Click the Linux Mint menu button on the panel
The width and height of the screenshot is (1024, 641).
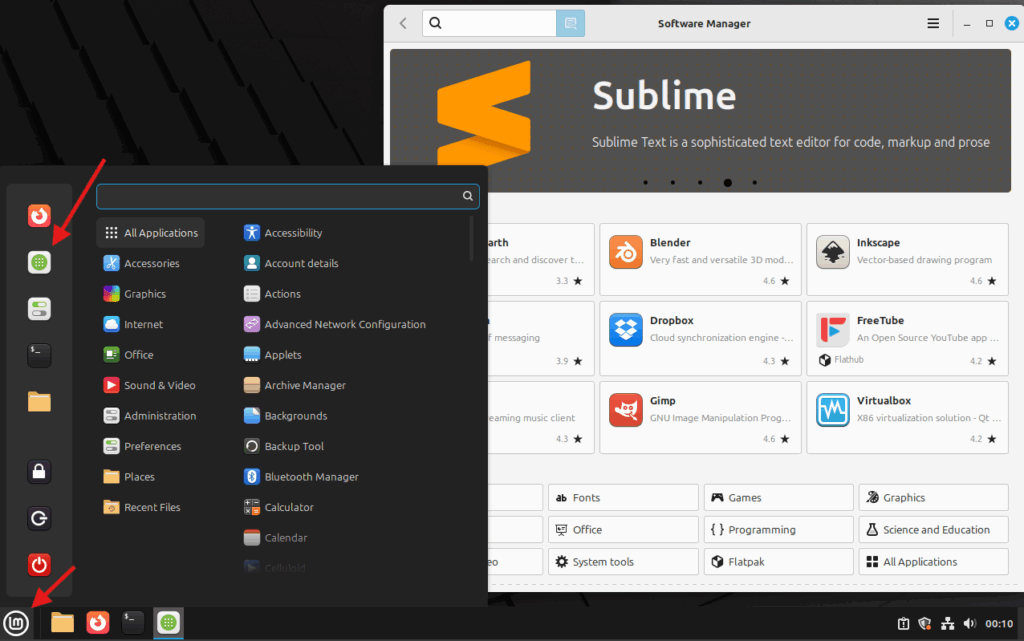(x=16, y=623)
